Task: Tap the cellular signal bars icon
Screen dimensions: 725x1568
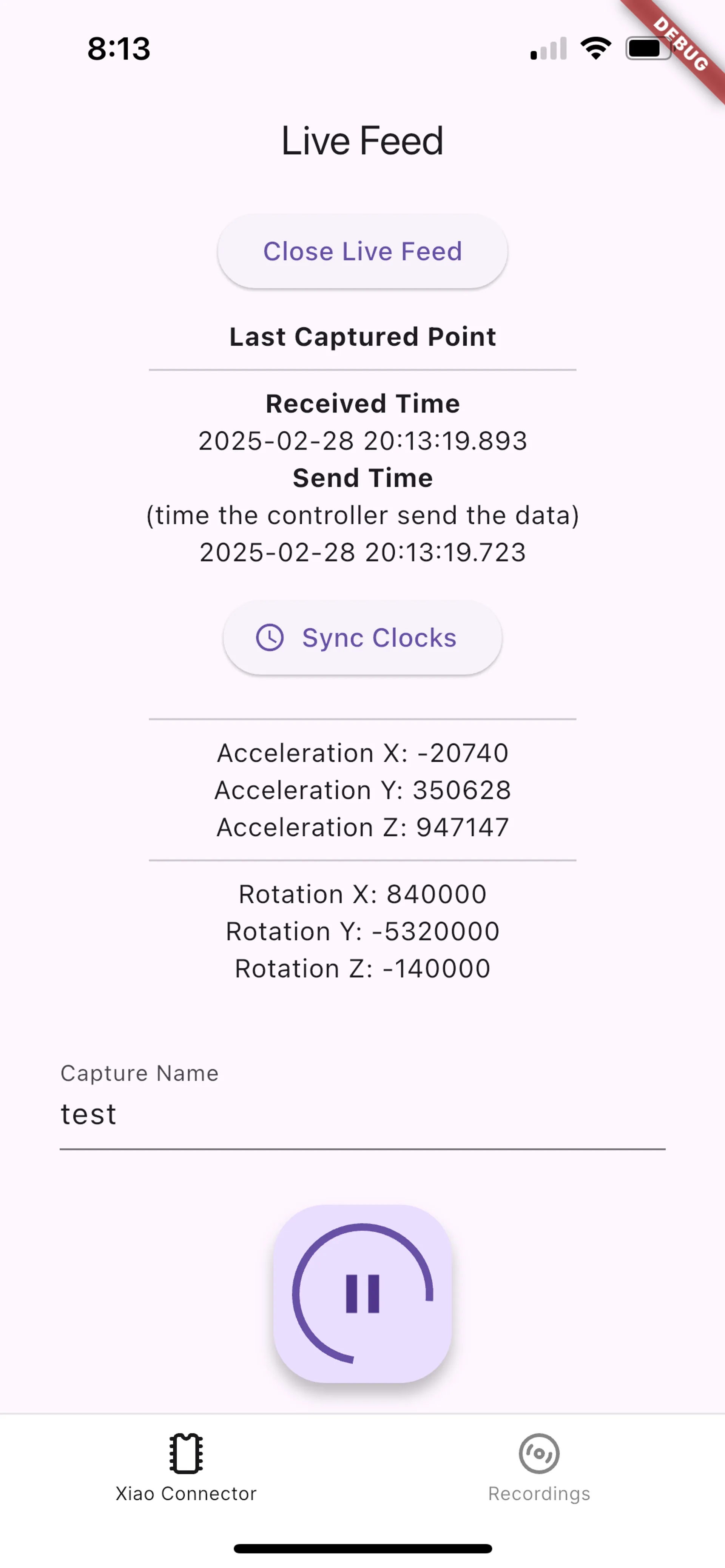Action: (x=548, y=49)
